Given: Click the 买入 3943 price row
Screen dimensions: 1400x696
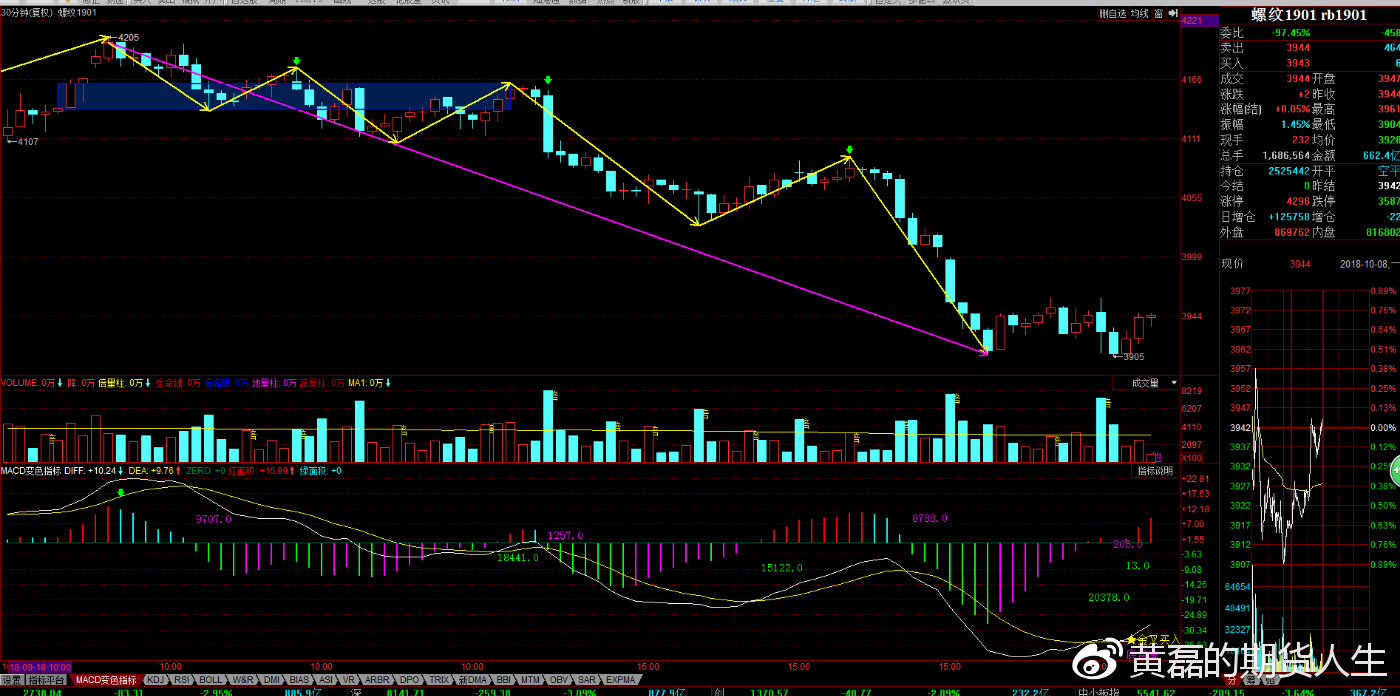Looking at the screenshot, I should [x=1309, y=63].
